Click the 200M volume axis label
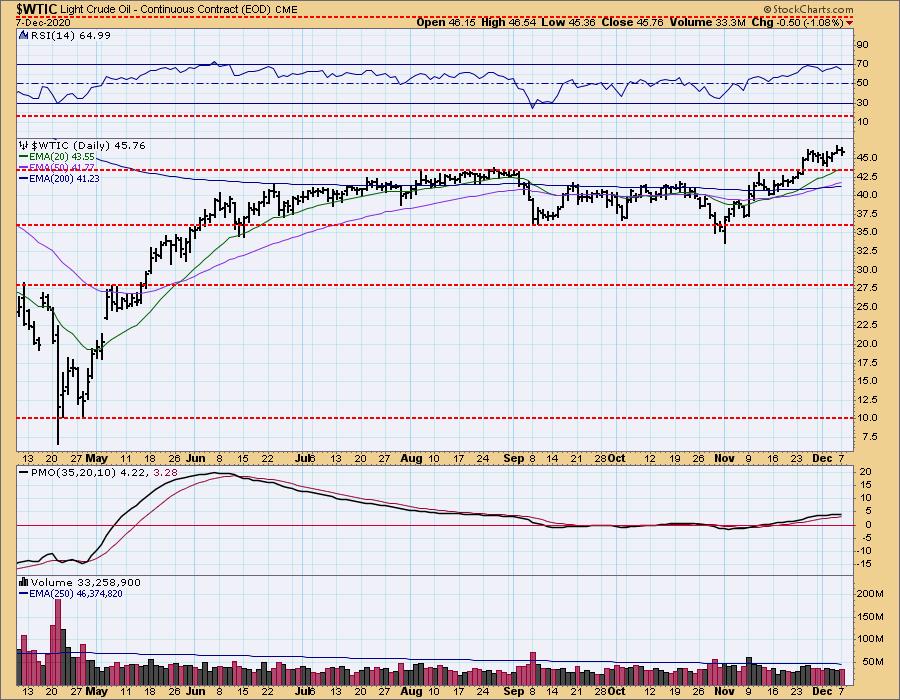Screen dimensions: 900x700 (x=870, y=594)
